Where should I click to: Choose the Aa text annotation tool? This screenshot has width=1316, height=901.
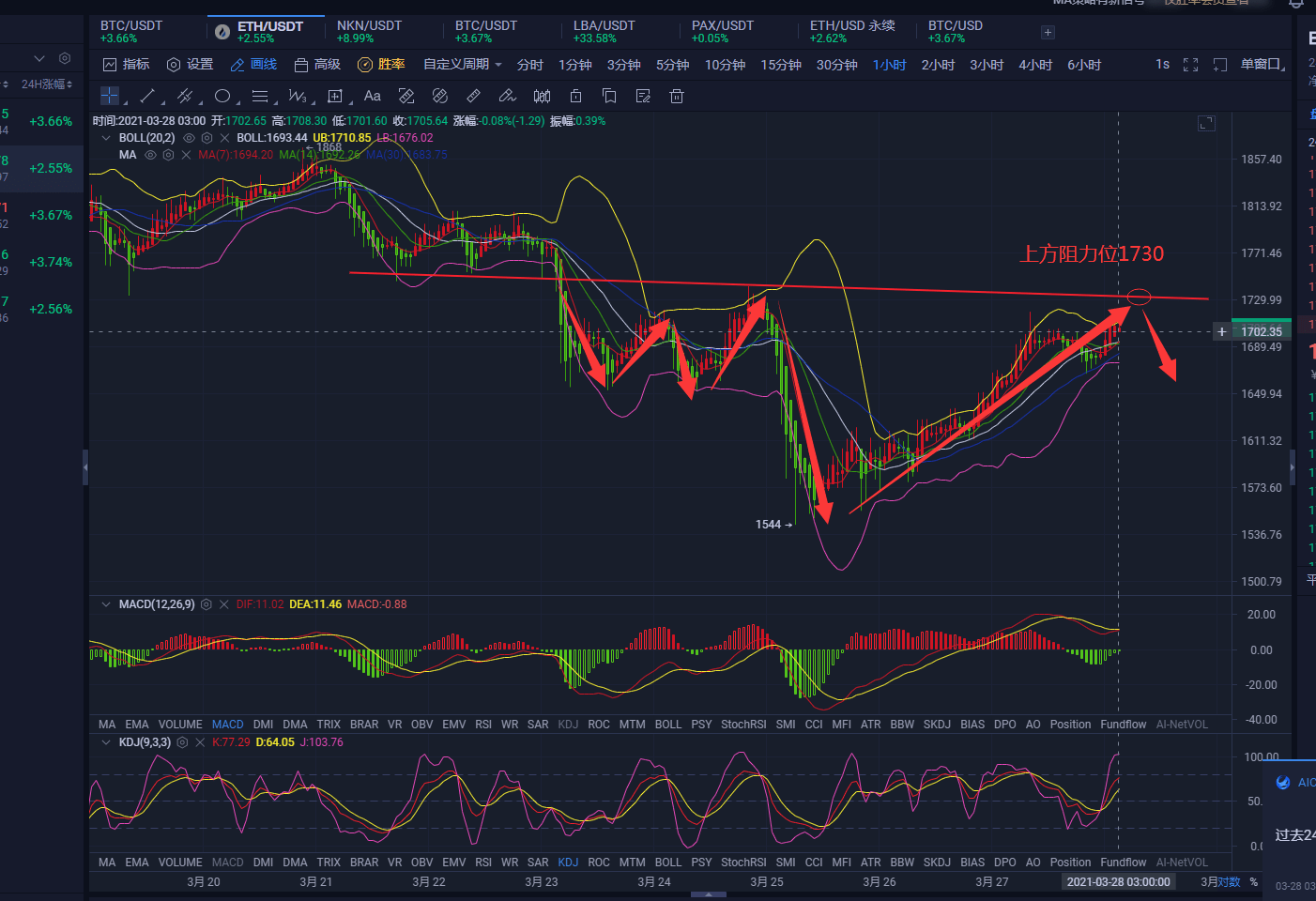(x=372, y=96)
